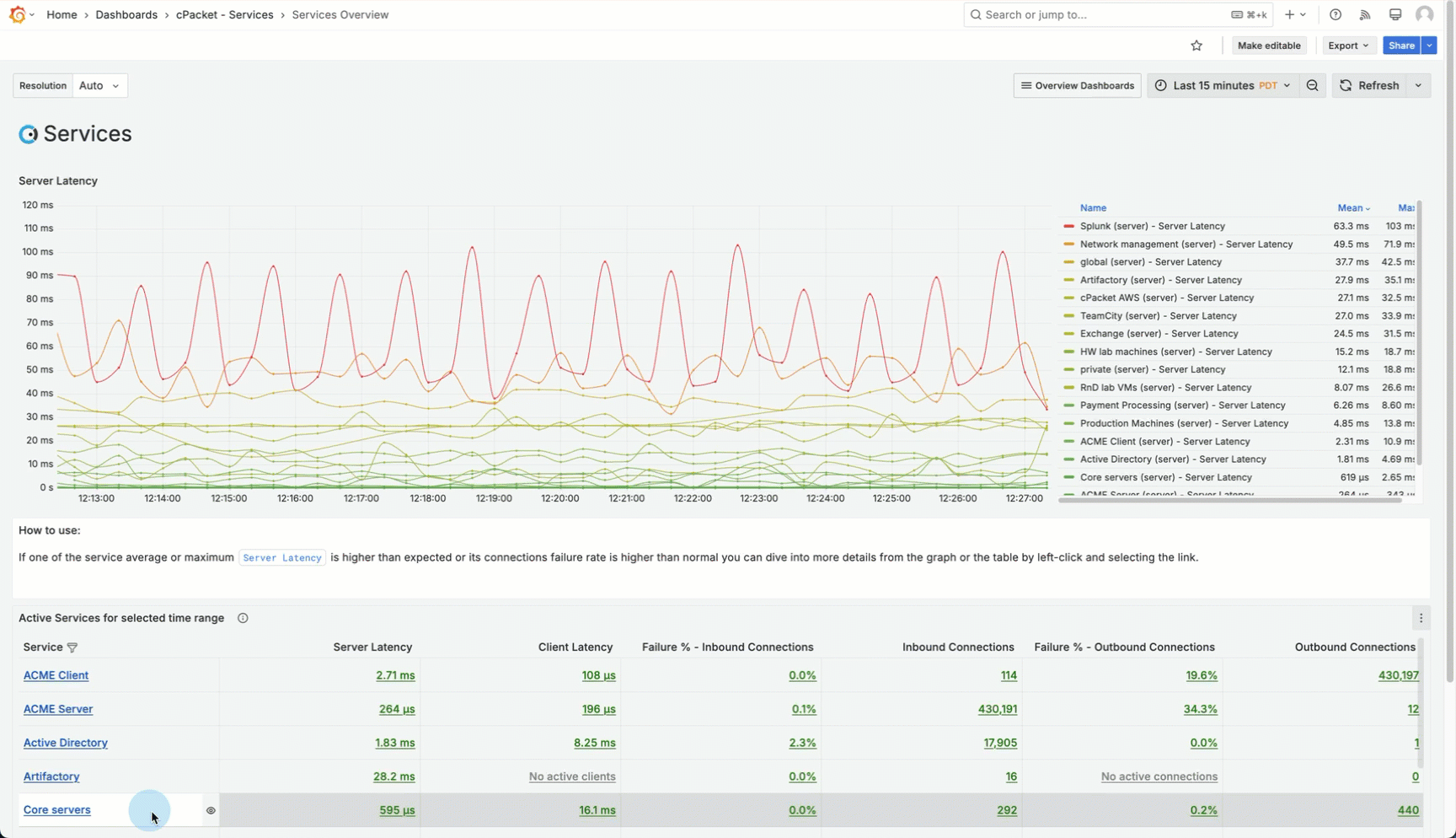
Task: Open the ACME Server service link
Action: [x=58, y=709]
